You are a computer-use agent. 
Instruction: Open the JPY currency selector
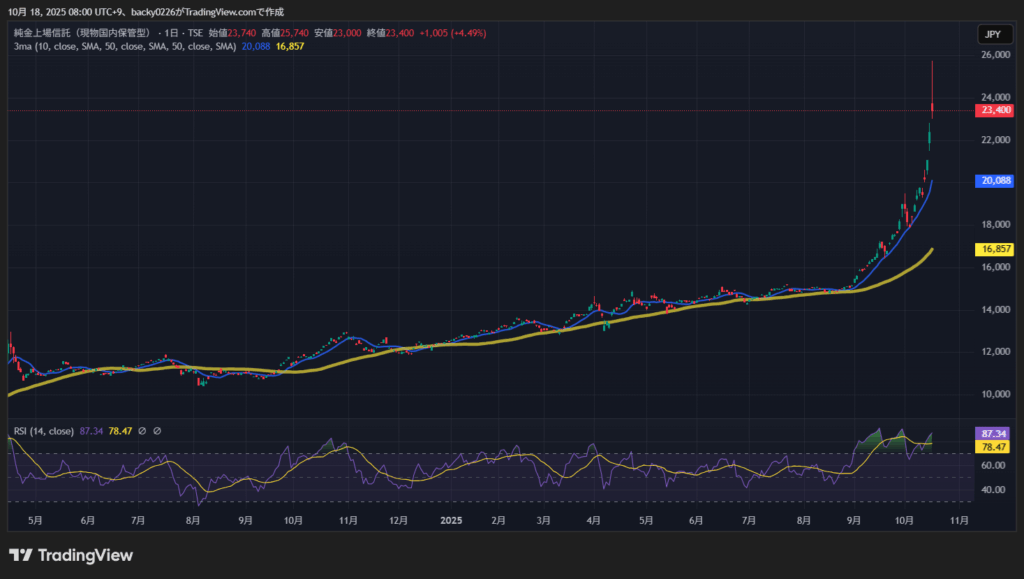pos(992,34)
